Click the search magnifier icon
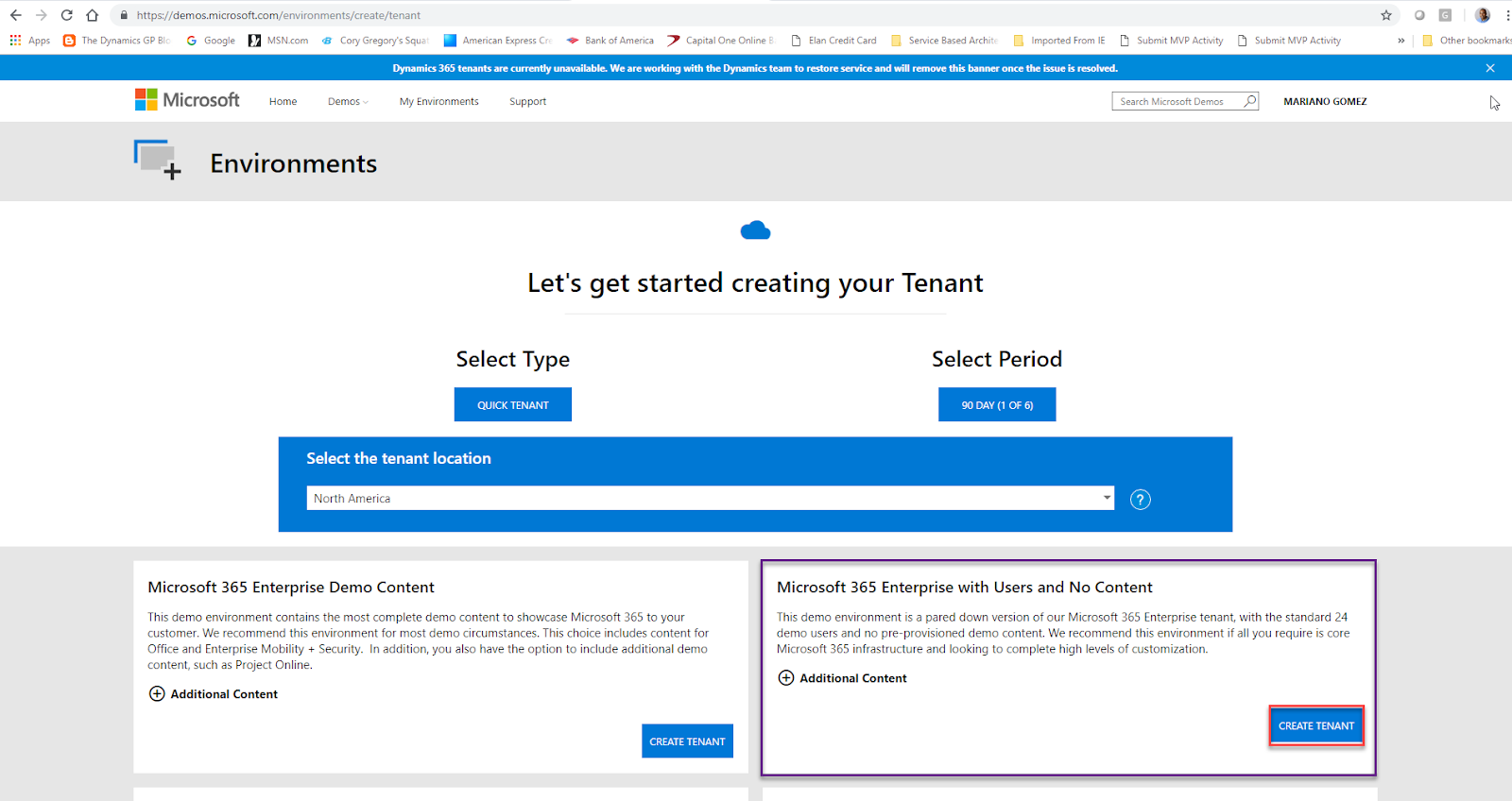Image resolution: width=1512 pixels, height=801 pixels. (1250, 101)
